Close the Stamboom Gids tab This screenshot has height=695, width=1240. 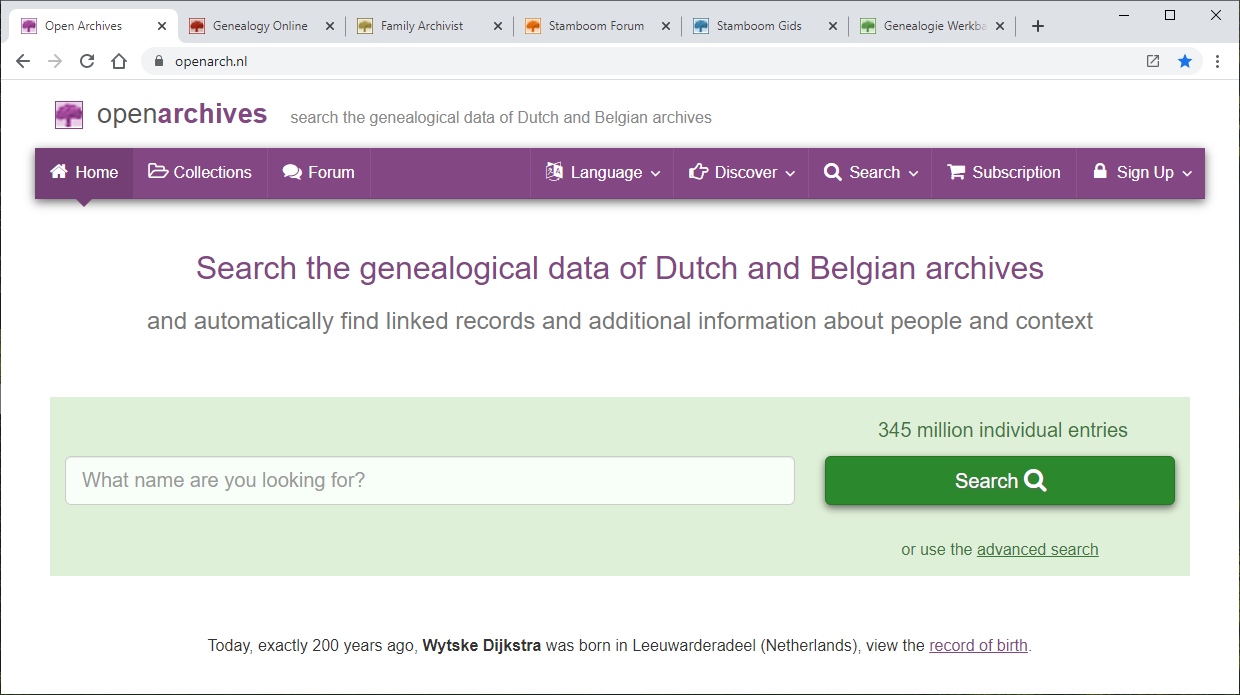click(834, 26)
